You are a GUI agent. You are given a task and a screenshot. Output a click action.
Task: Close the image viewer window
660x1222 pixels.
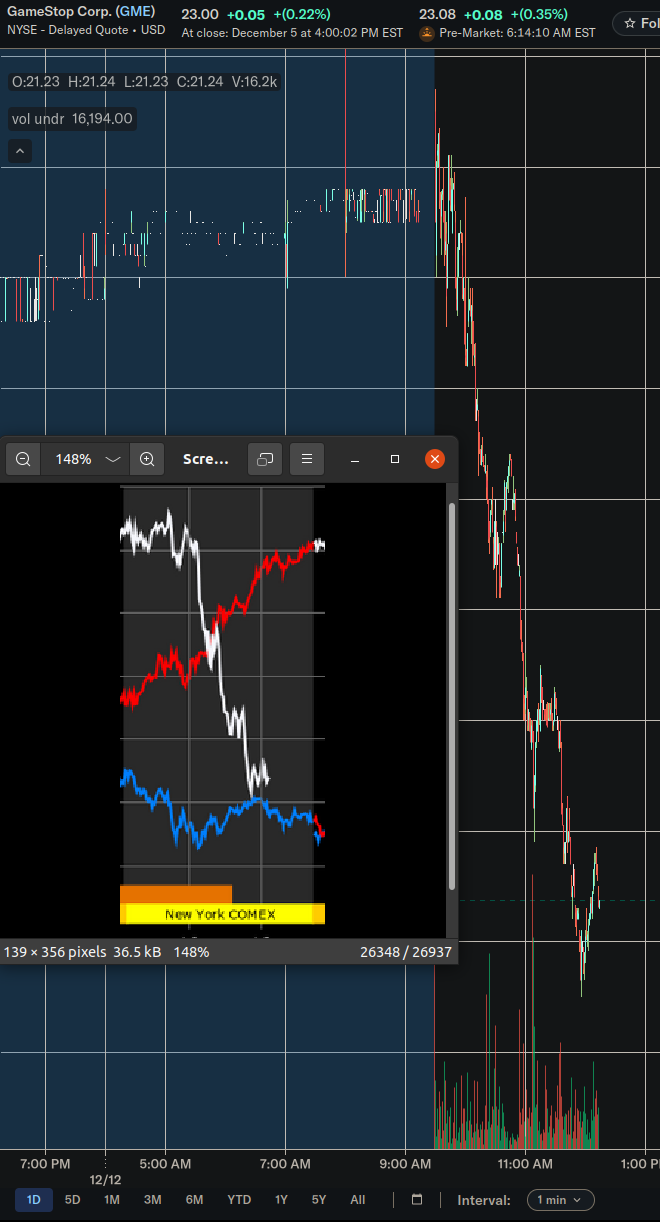pos(435,459)
